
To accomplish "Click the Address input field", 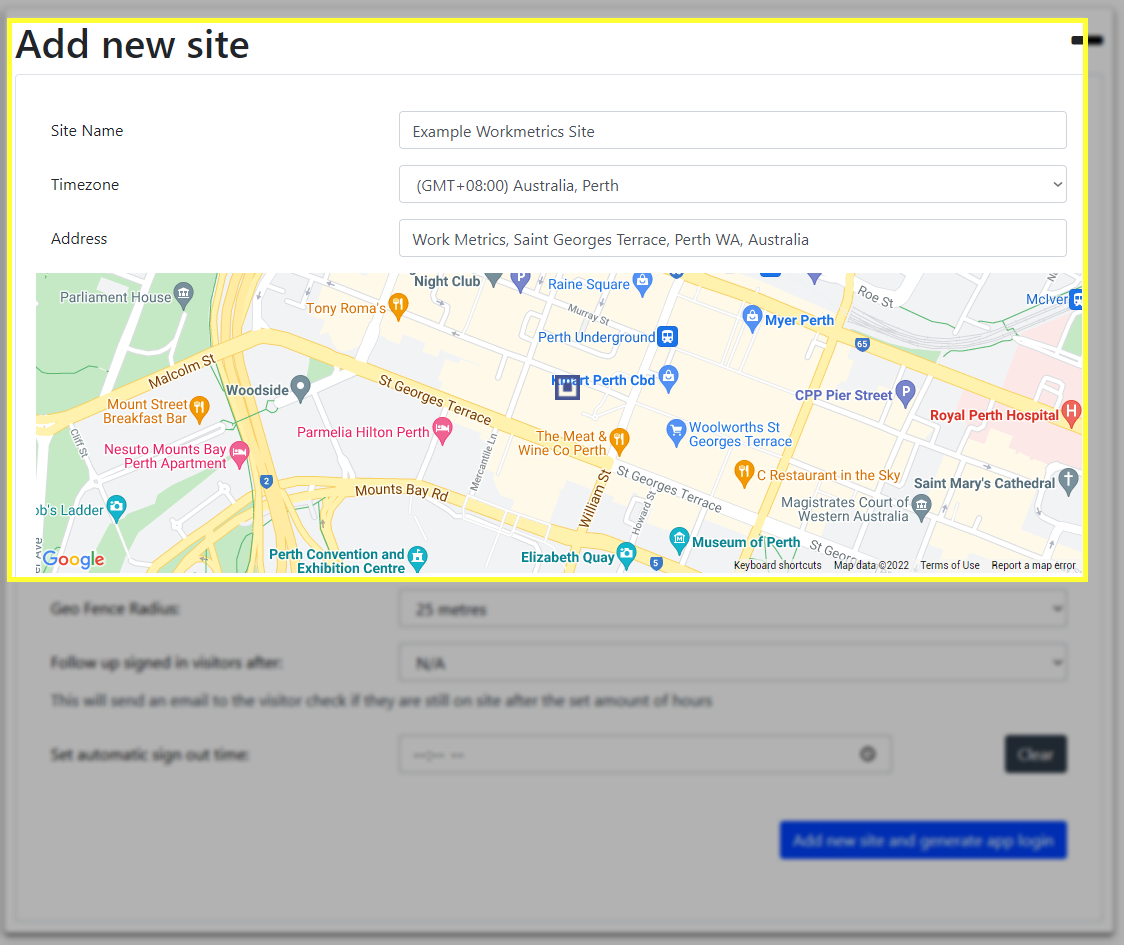I will click(x=732, y=239).
